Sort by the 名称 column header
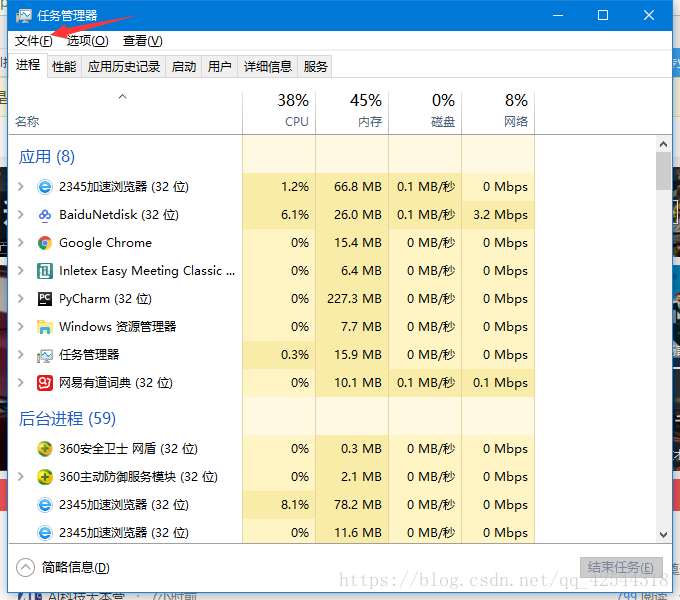Screen dimensions: 680x600 (125, 112)
